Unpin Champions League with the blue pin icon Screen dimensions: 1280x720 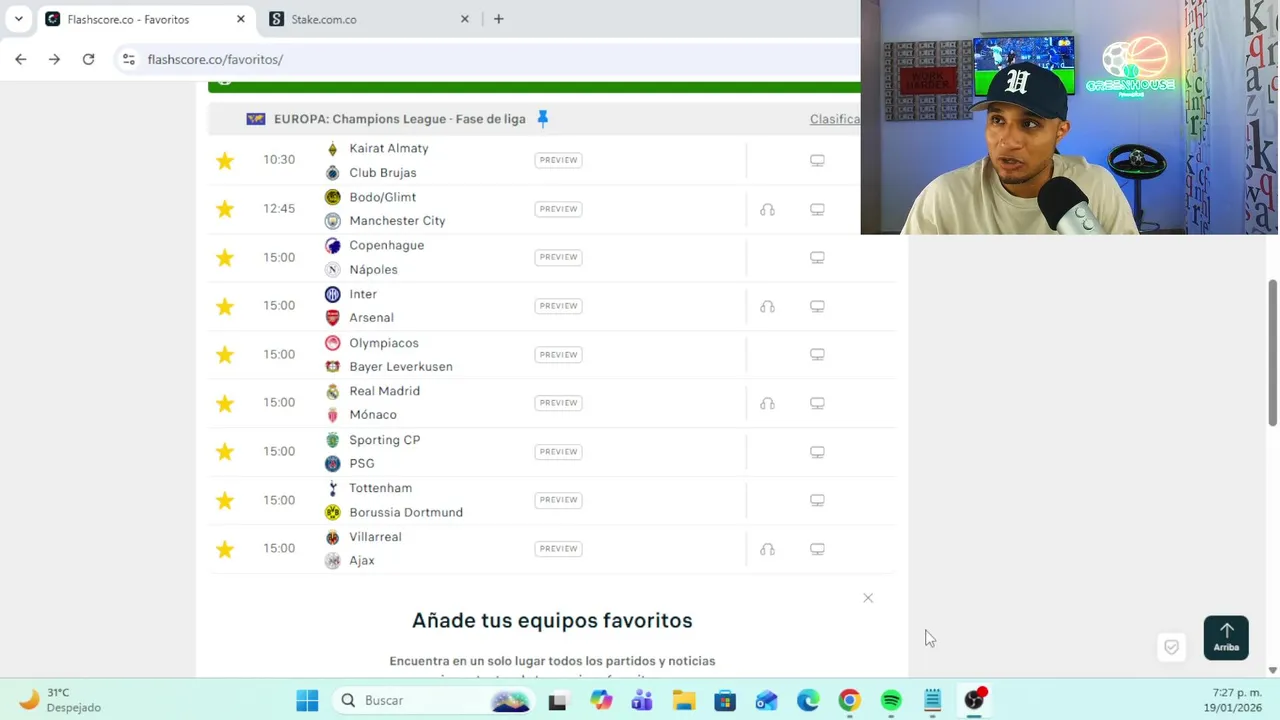(542, 119)
